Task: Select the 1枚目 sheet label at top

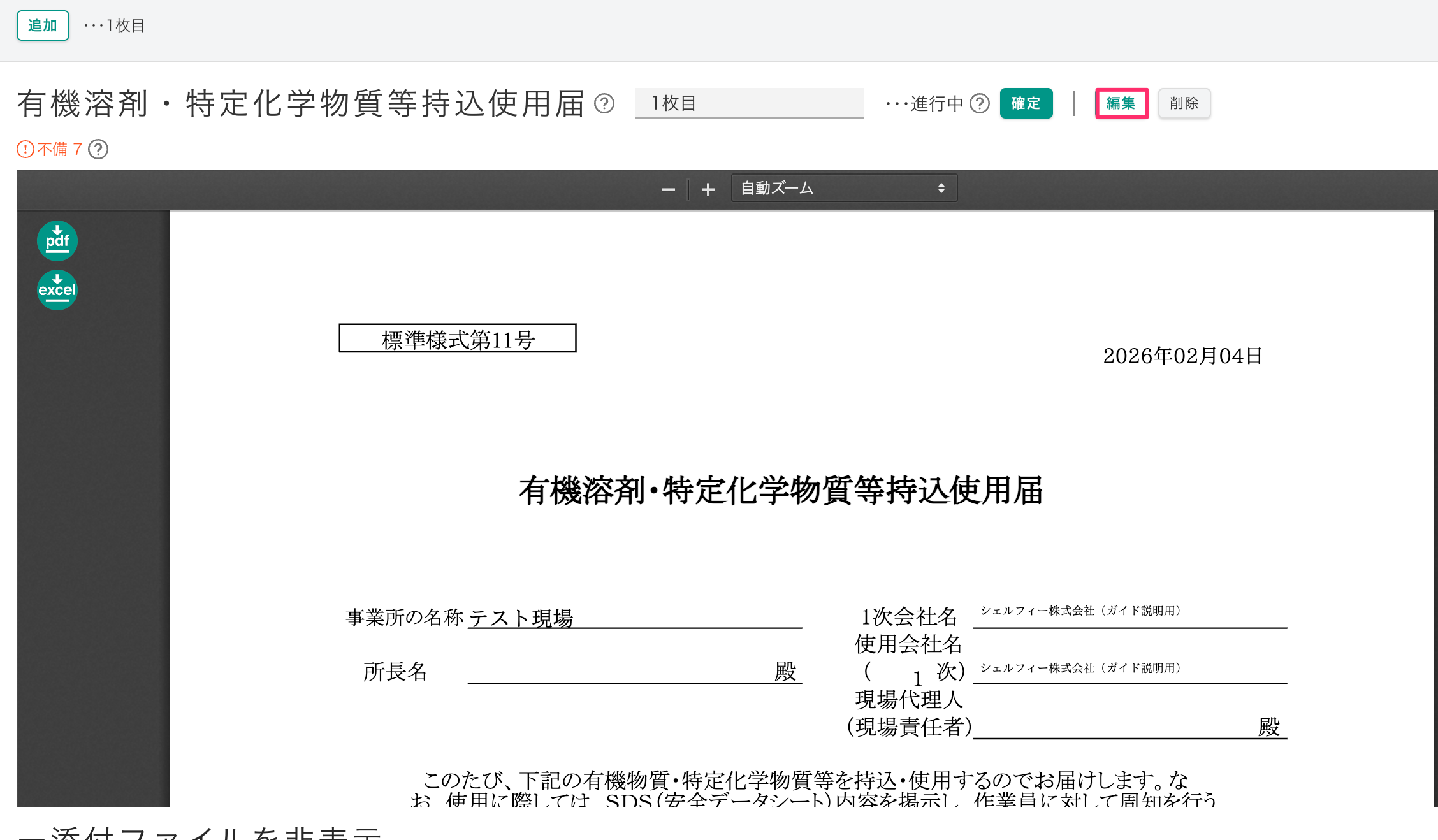Action: click(126, 25)
